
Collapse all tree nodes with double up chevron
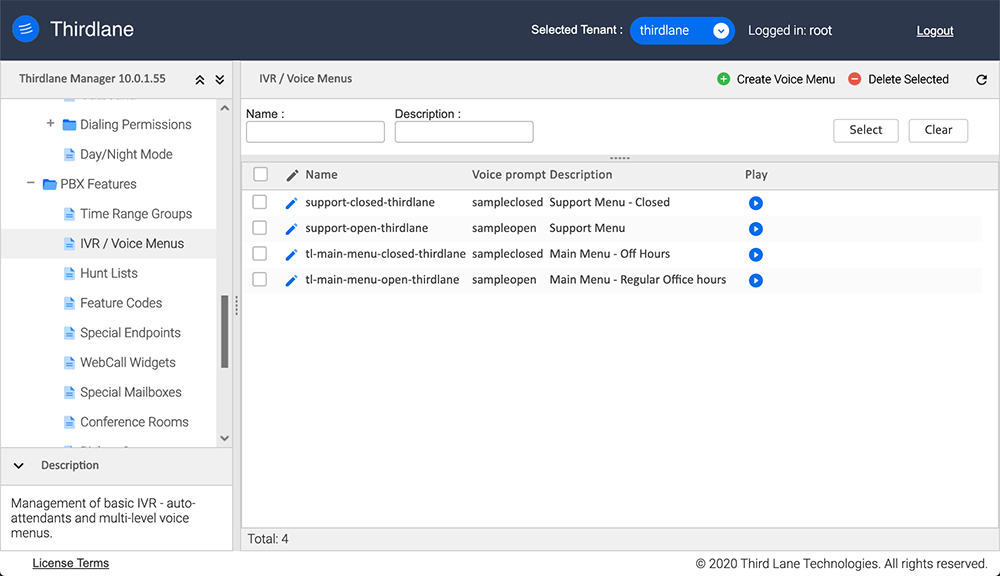tap(200, 80)
